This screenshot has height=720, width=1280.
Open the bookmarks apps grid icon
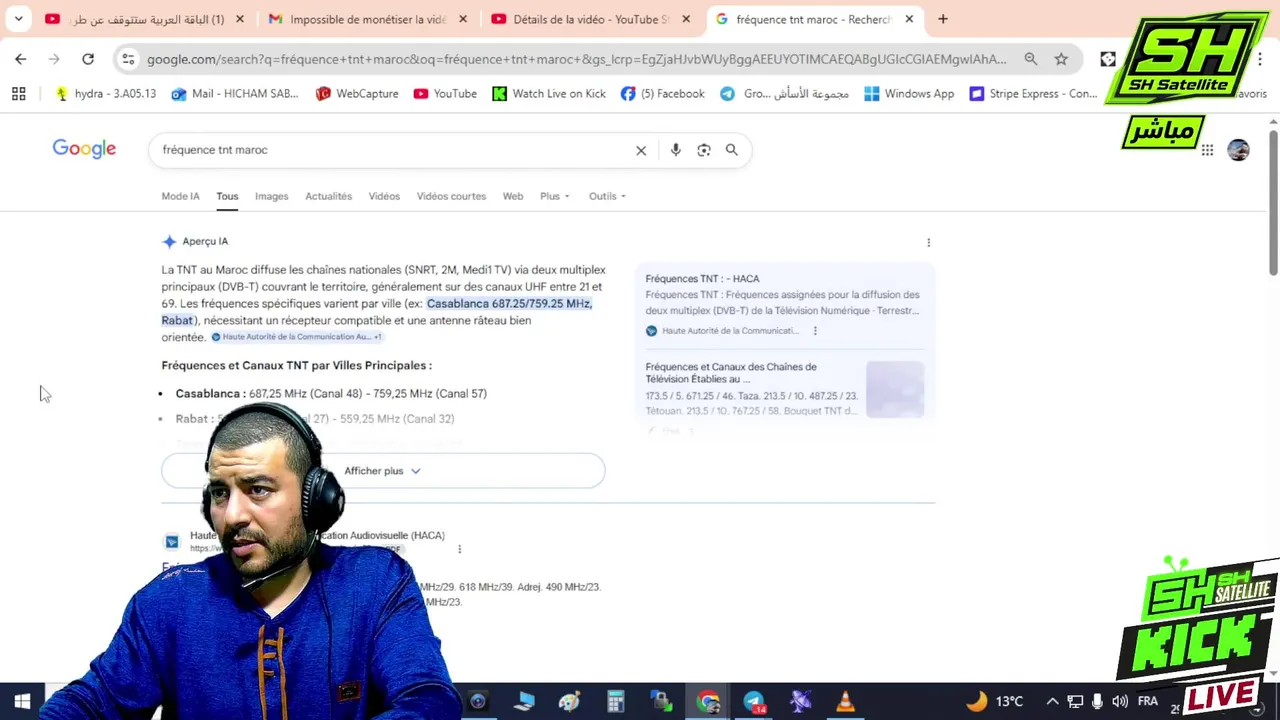(x=18, y=93)
